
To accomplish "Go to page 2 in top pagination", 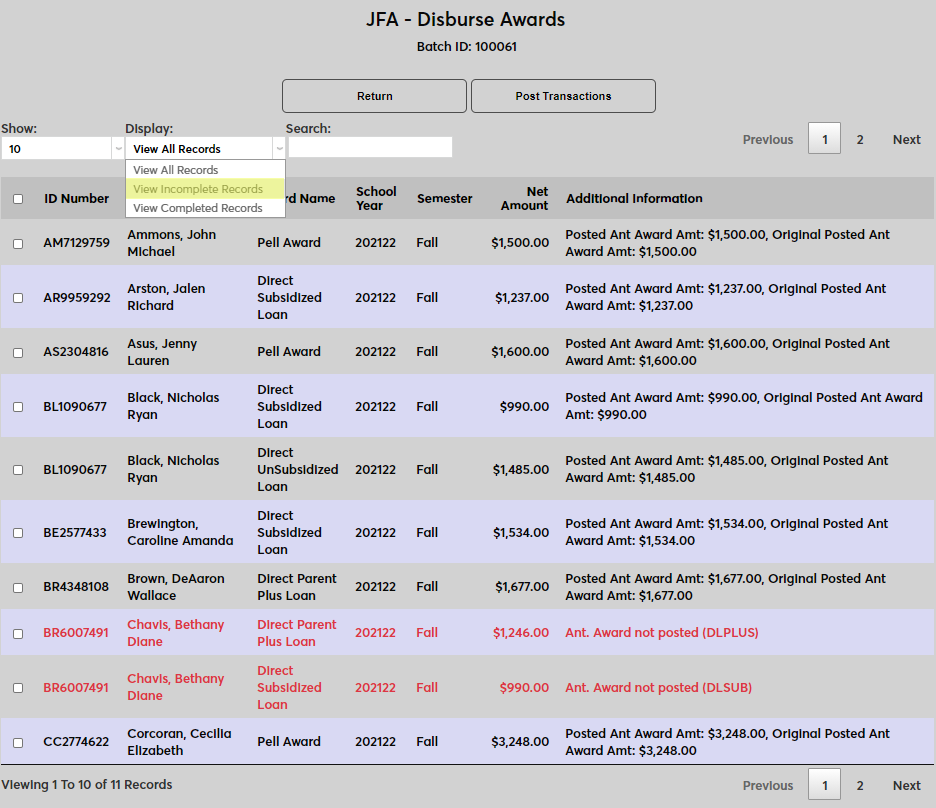I will 860,140.
